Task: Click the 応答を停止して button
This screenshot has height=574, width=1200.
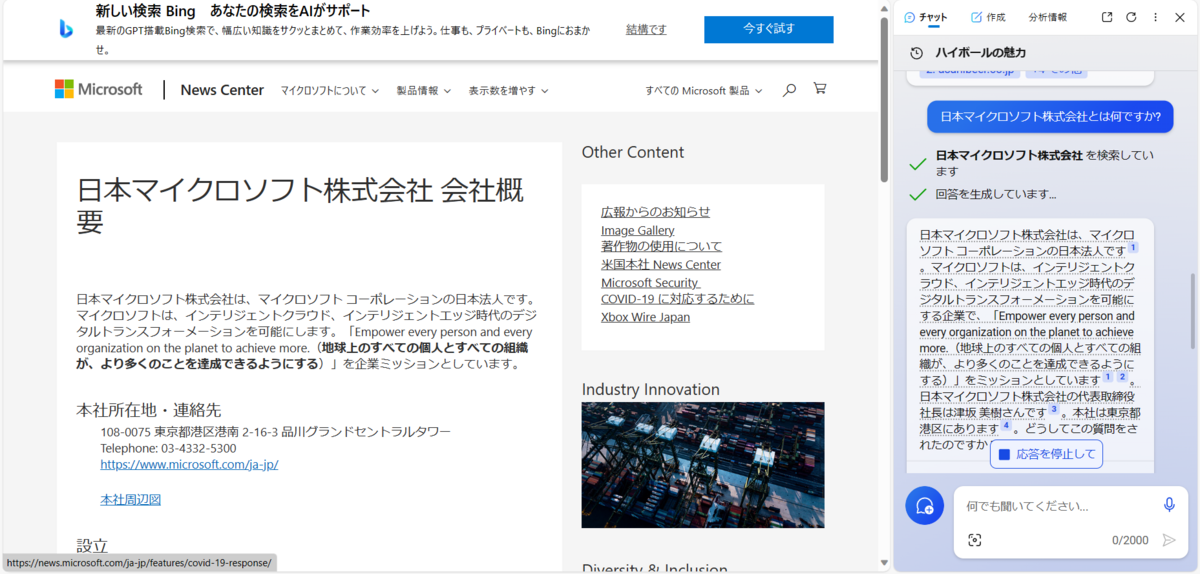Action: coord(1047,454)
